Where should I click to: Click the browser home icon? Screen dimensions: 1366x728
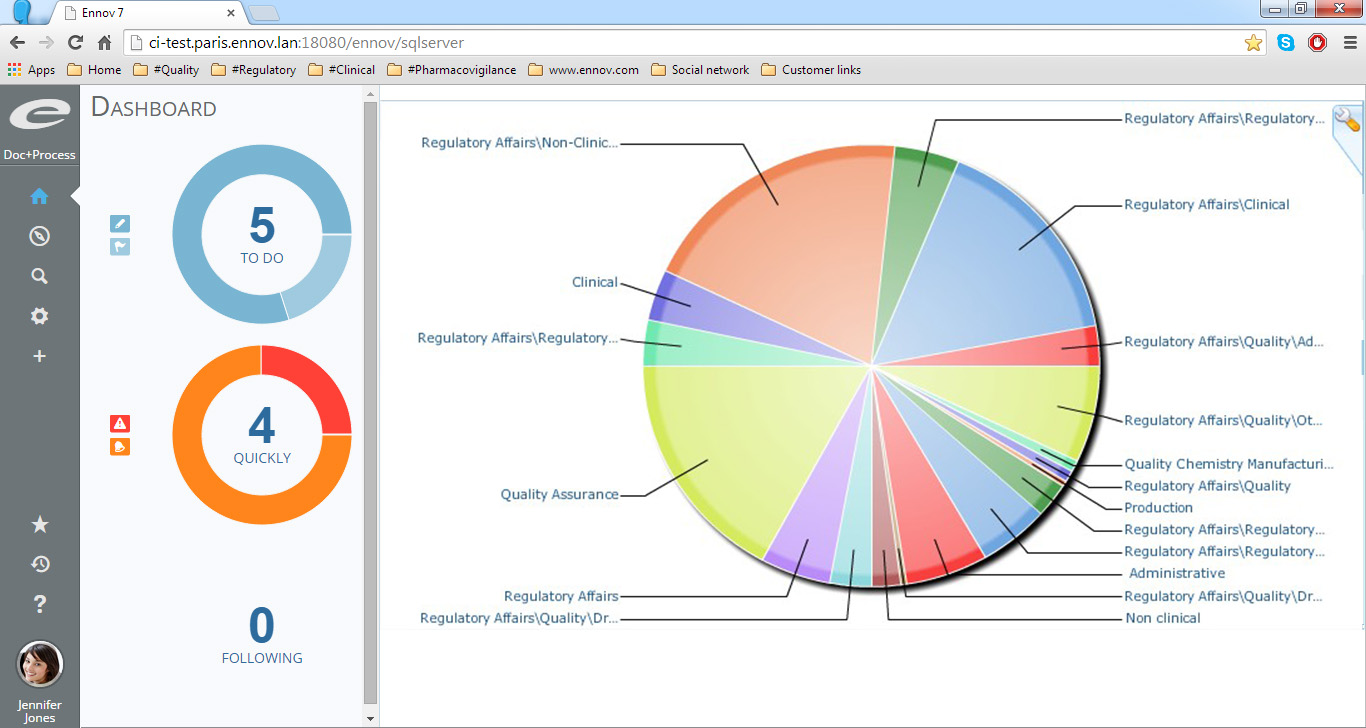point(104,43)
